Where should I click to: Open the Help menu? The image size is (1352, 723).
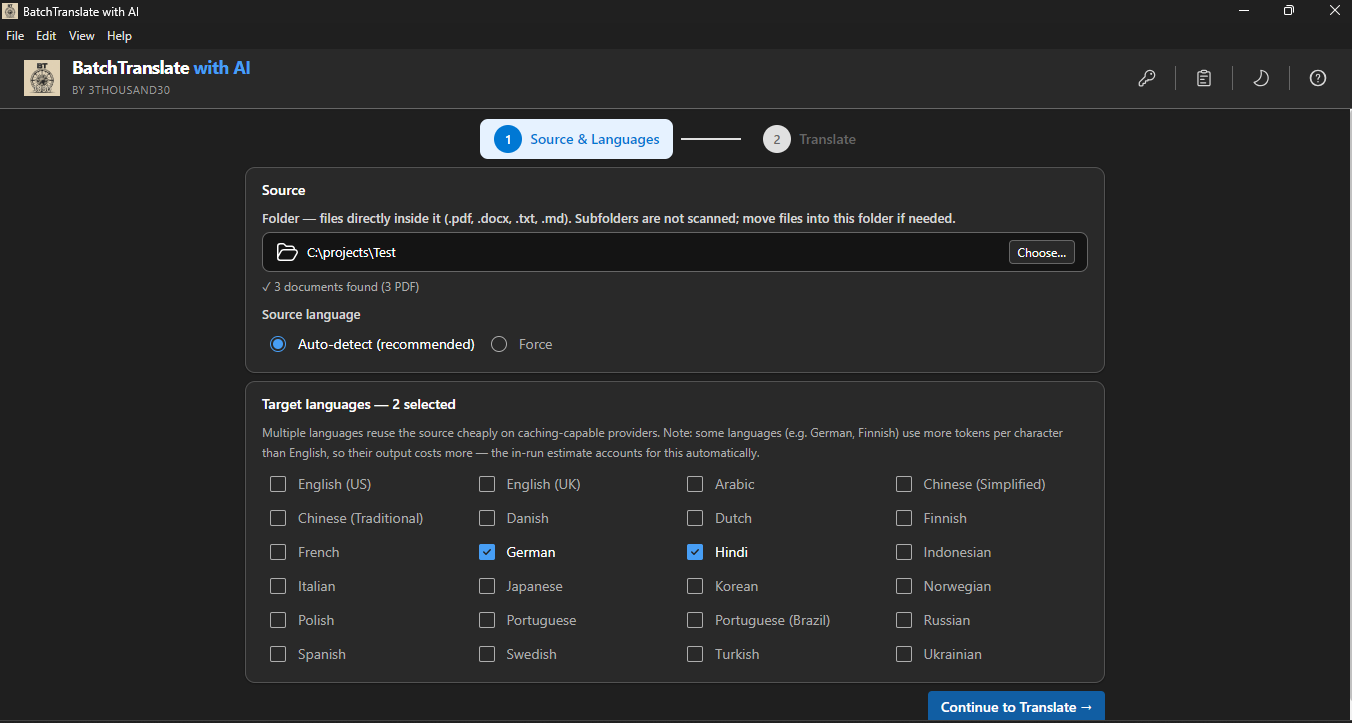tap(119, 36)
